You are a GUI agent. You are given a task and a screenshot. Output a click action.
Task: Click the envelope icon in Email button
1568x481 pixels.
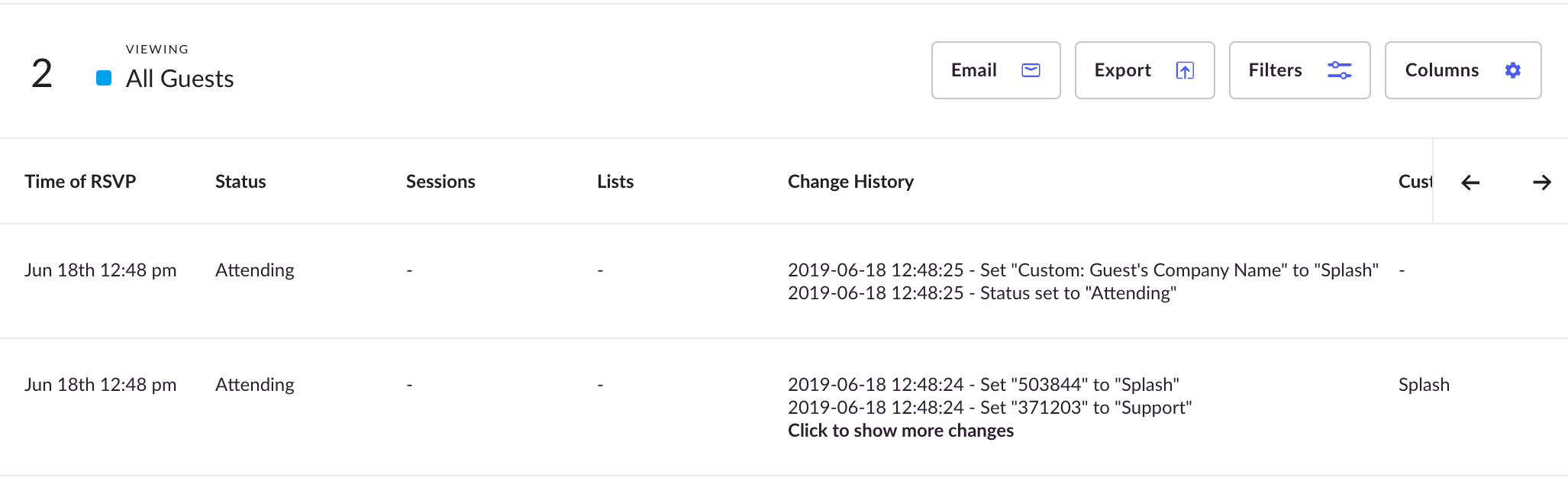(x=1031, y=70)
